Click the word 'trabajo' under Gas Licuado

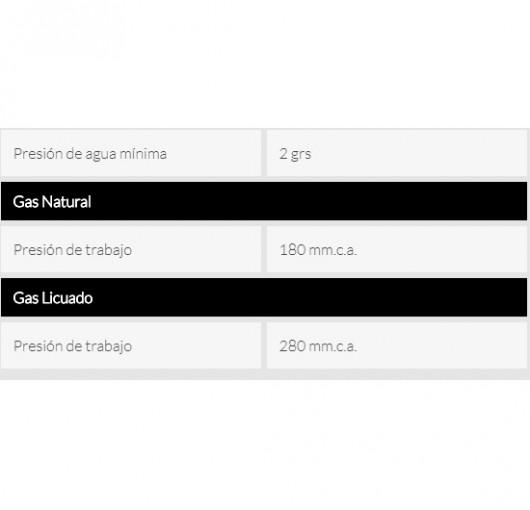[108, 346]
